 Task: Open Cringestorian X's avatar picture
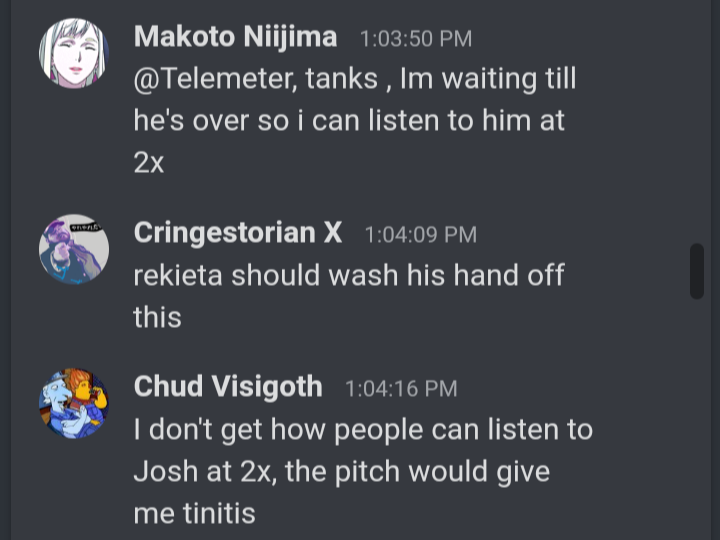(x=74, y=249)
